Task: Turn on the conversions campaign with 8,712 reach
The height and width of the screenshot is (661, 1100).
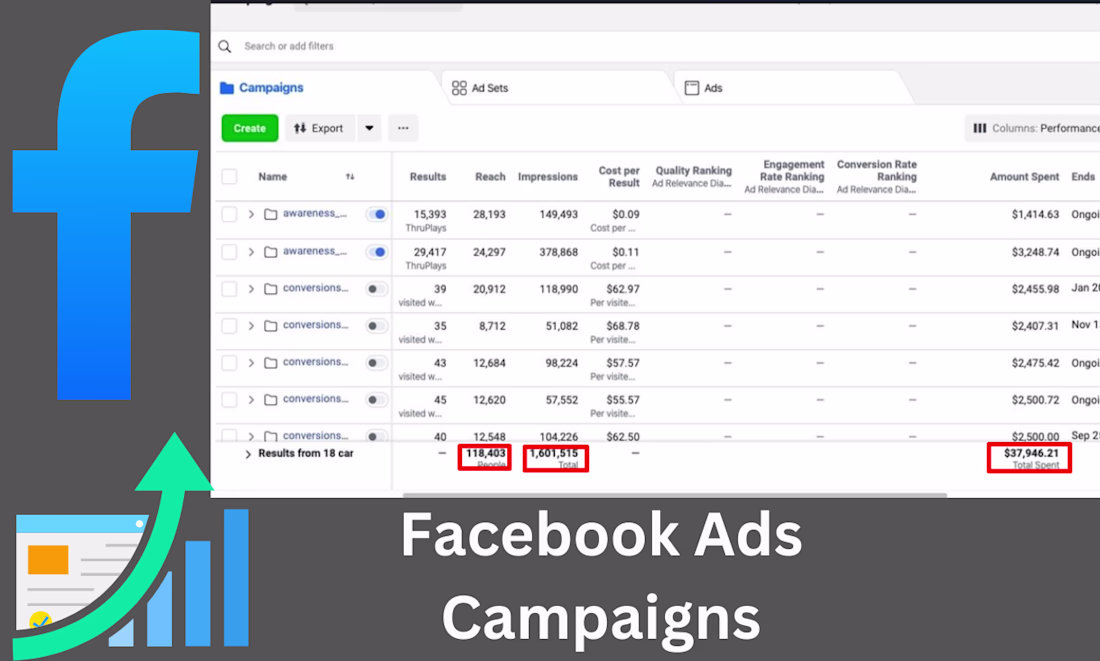Action: coord(377,326)
